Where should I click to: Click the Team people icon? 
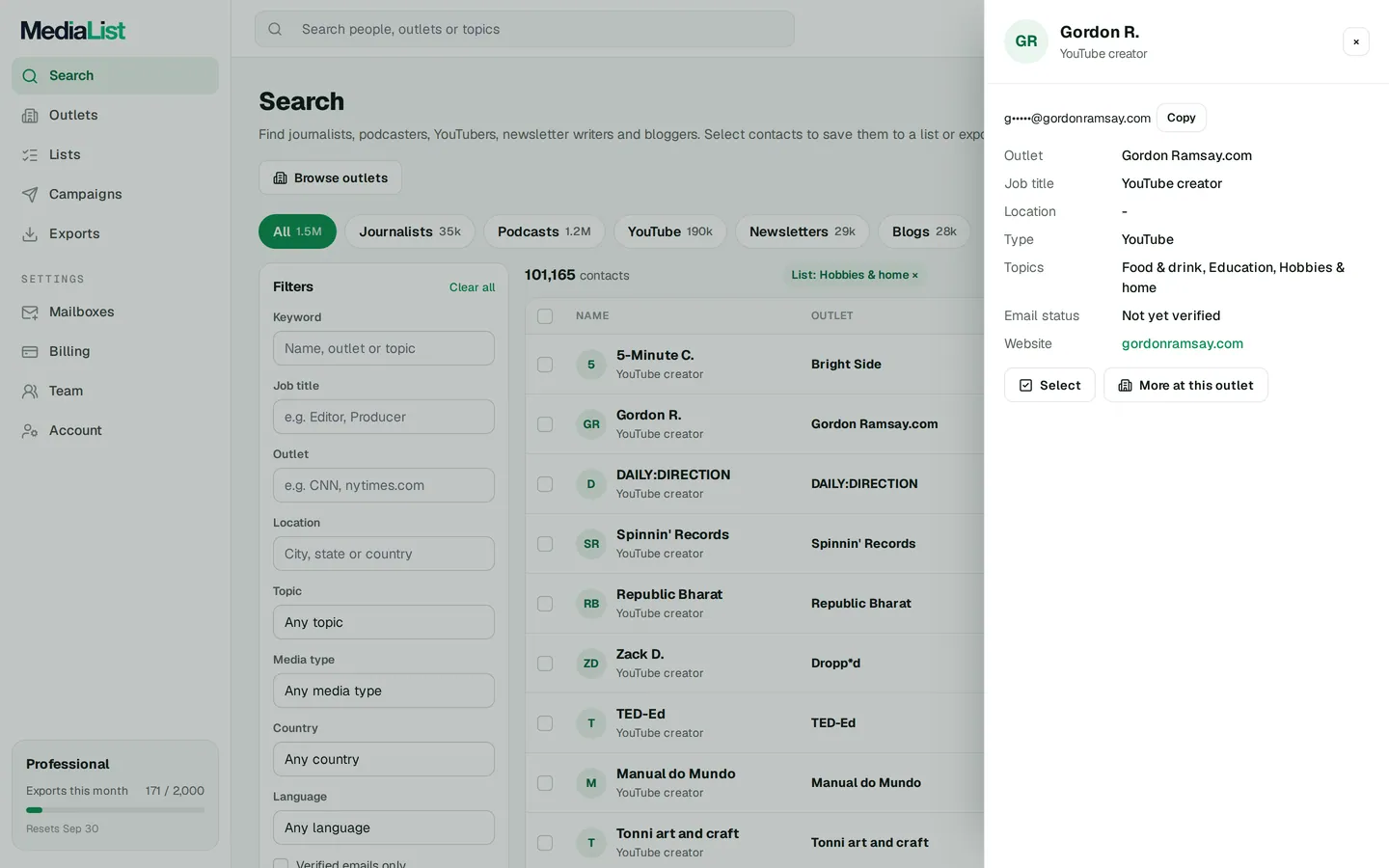pyautogui.click(x=30, y=392)
